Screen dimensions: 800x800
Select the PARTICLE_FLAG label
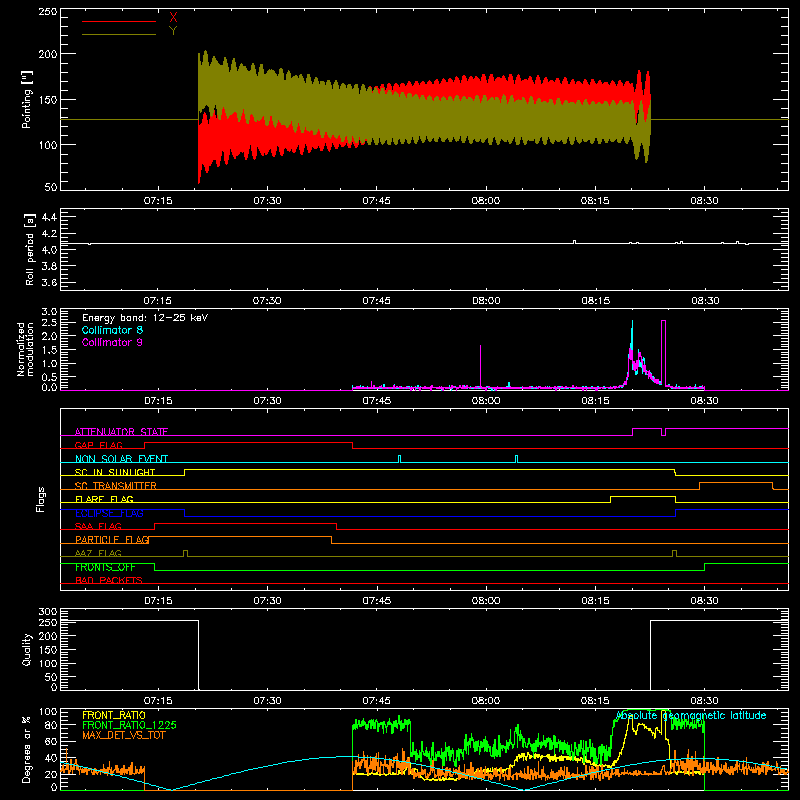tap(112, 539)
